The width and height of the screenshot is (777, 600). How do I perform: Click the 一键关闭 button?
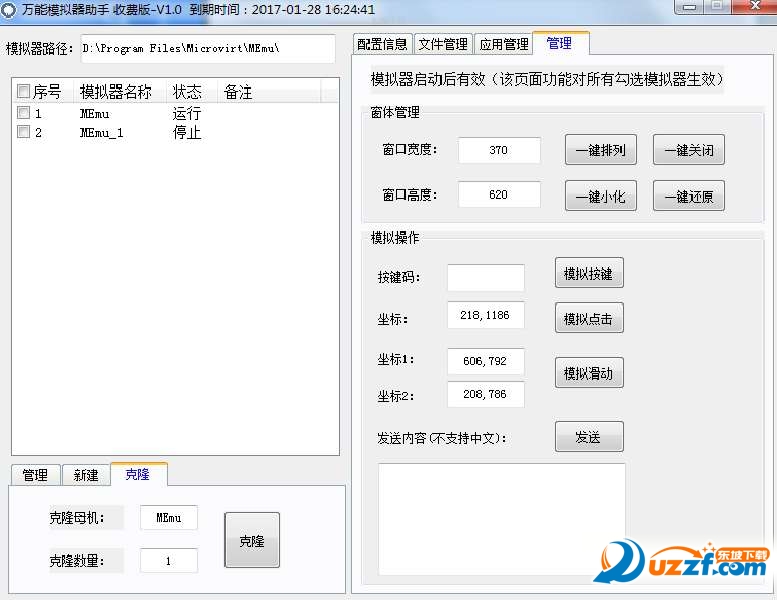[x=688, y=150]
